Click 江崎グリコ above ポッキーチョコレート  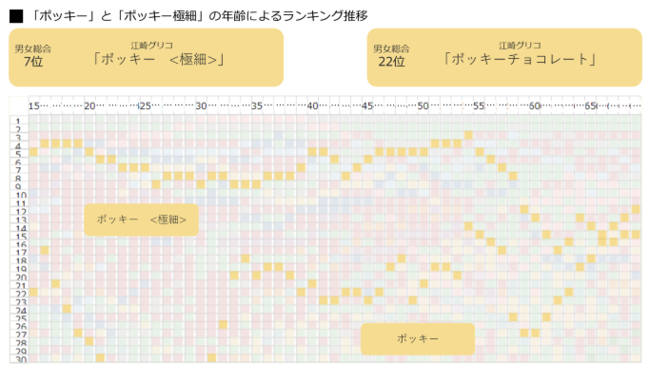point(520,46)
